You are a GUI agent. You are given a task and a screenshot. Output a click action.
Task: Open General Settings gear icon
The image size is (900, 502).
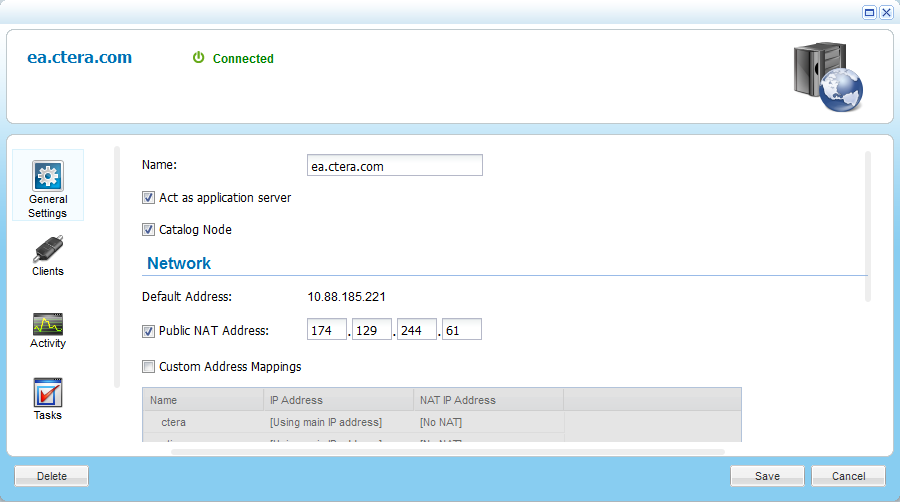click(48, 176)
